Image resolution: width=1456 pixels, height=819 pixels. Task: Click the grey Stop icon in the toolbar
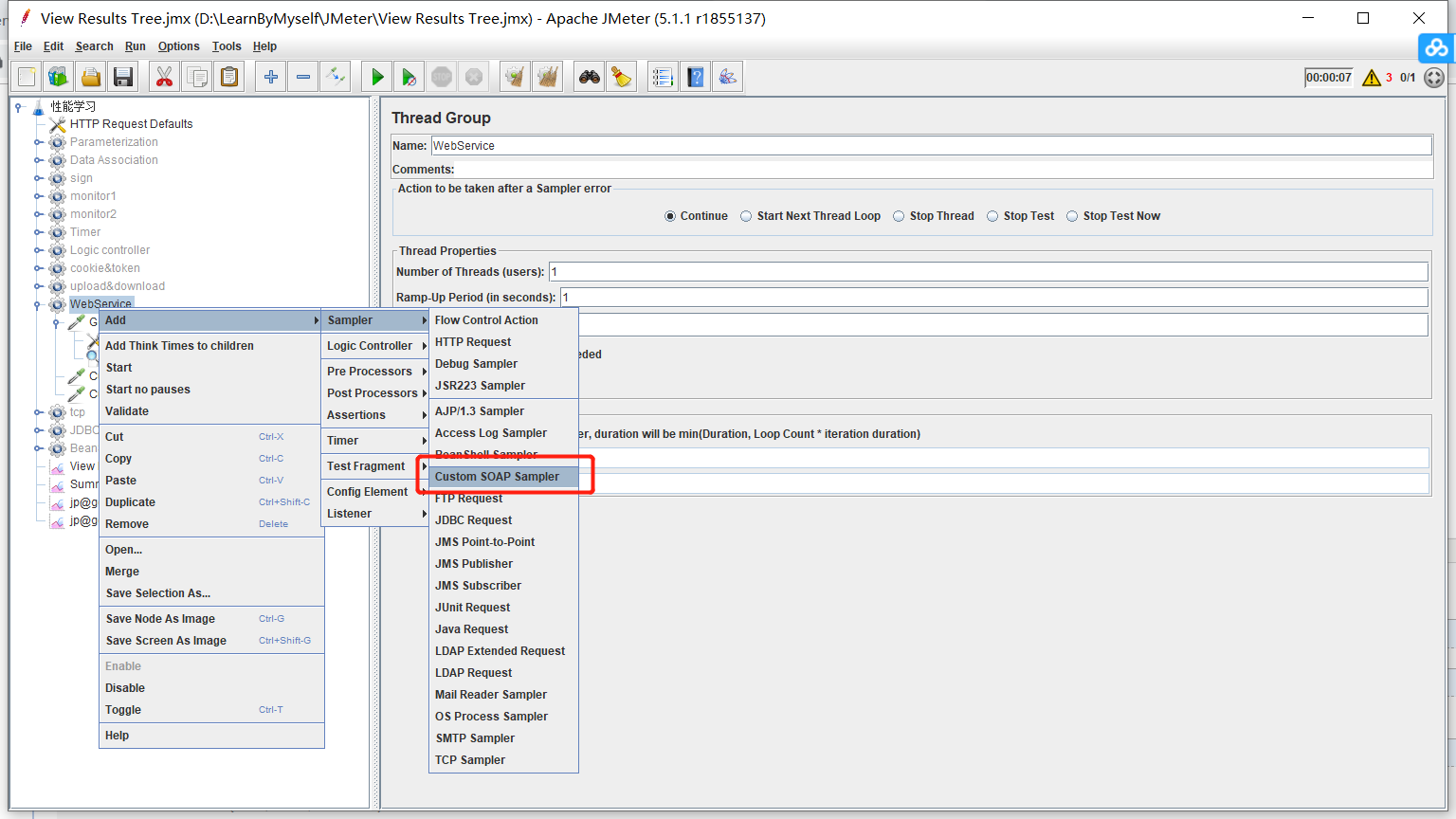(442, 77)
